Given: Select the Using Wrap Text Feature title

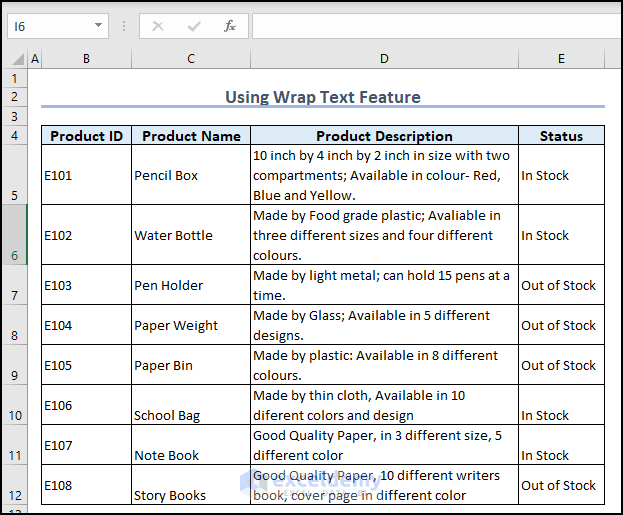Looking at the screenshot, I should 322,97.
